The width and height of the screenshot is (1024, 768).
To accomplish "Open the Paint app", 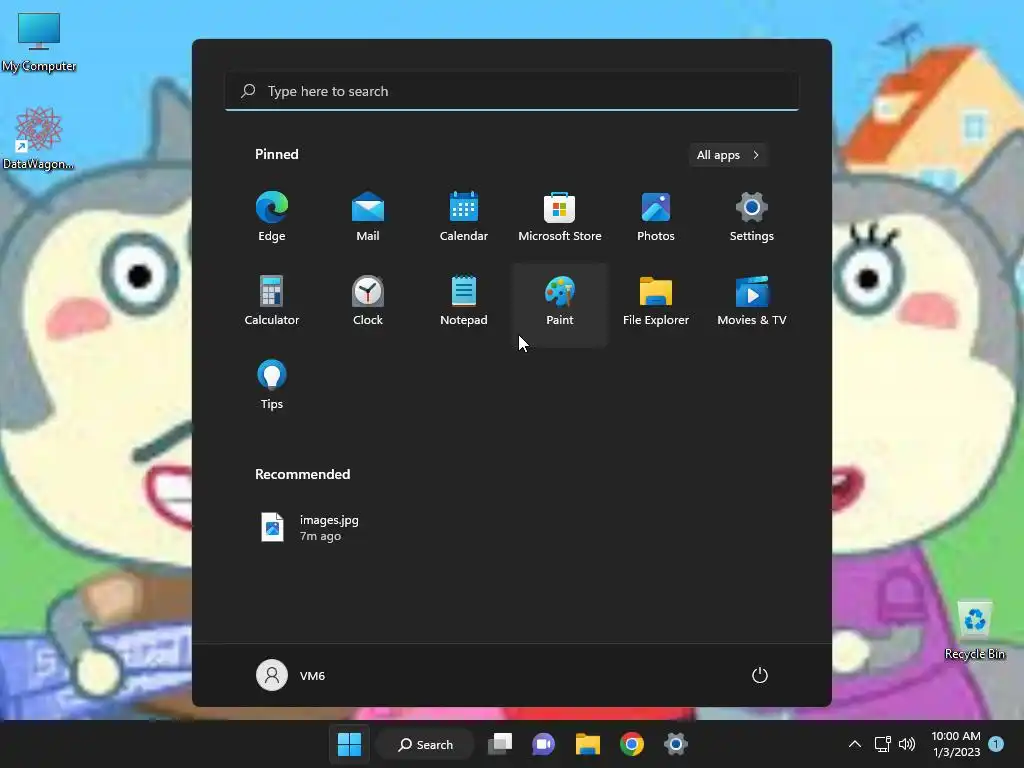I will tap(560, 304).
